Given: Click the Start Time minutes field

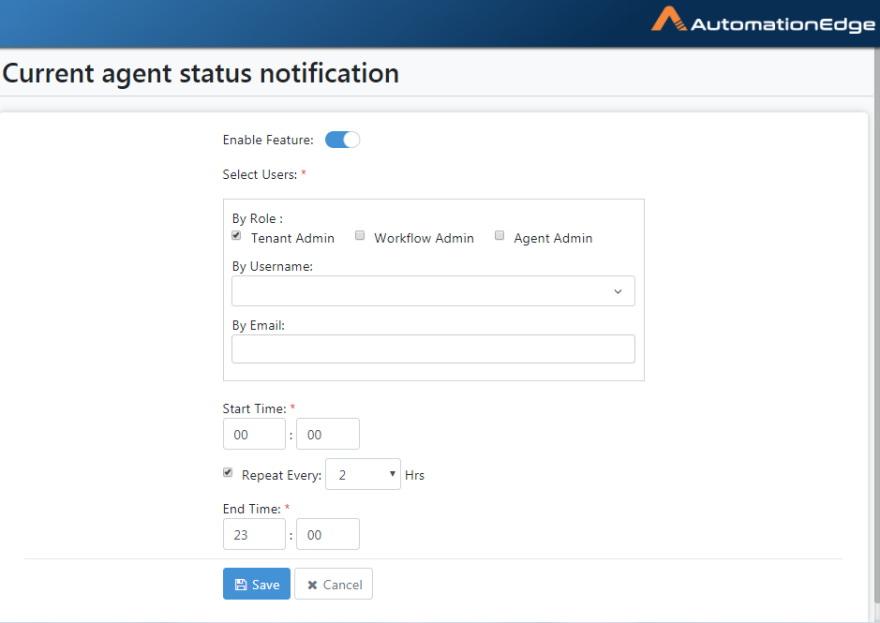Looking at the screenshot, I should pyautogui.click(x=328, y=434).
